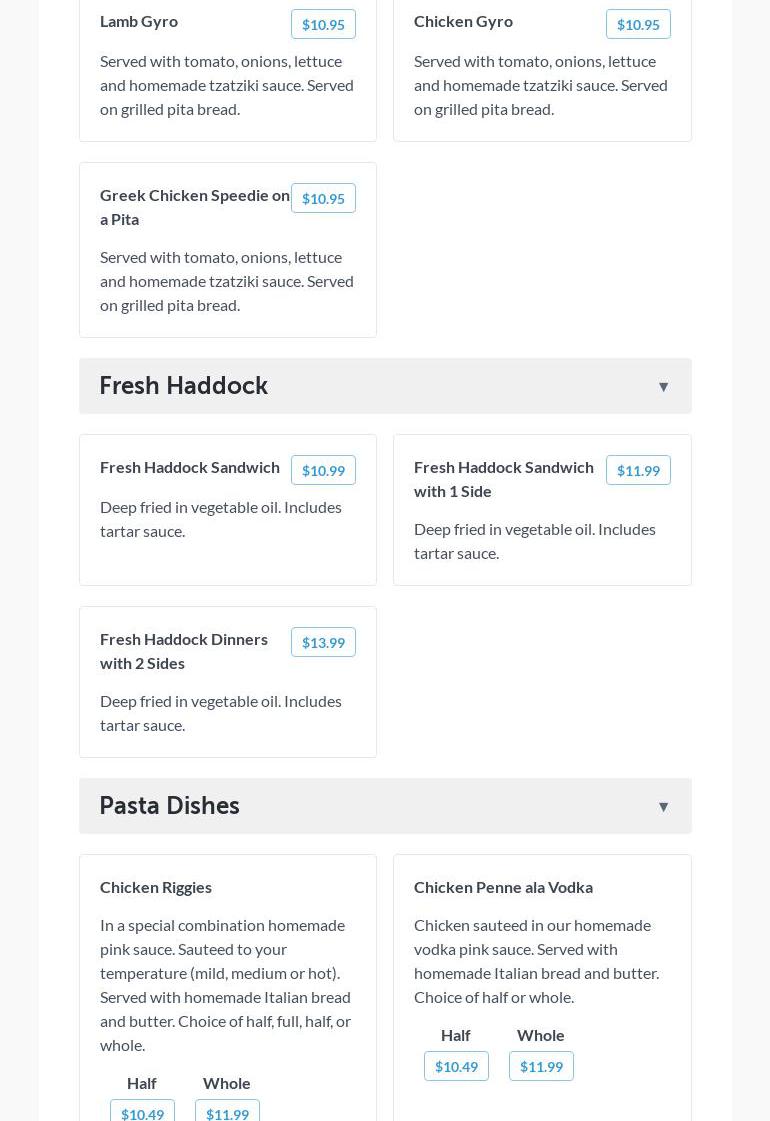The width and height of the screenshot is (770, 1121).
Task: Click the Chicken Riggies item title
Action: click(x=156, y=887)
